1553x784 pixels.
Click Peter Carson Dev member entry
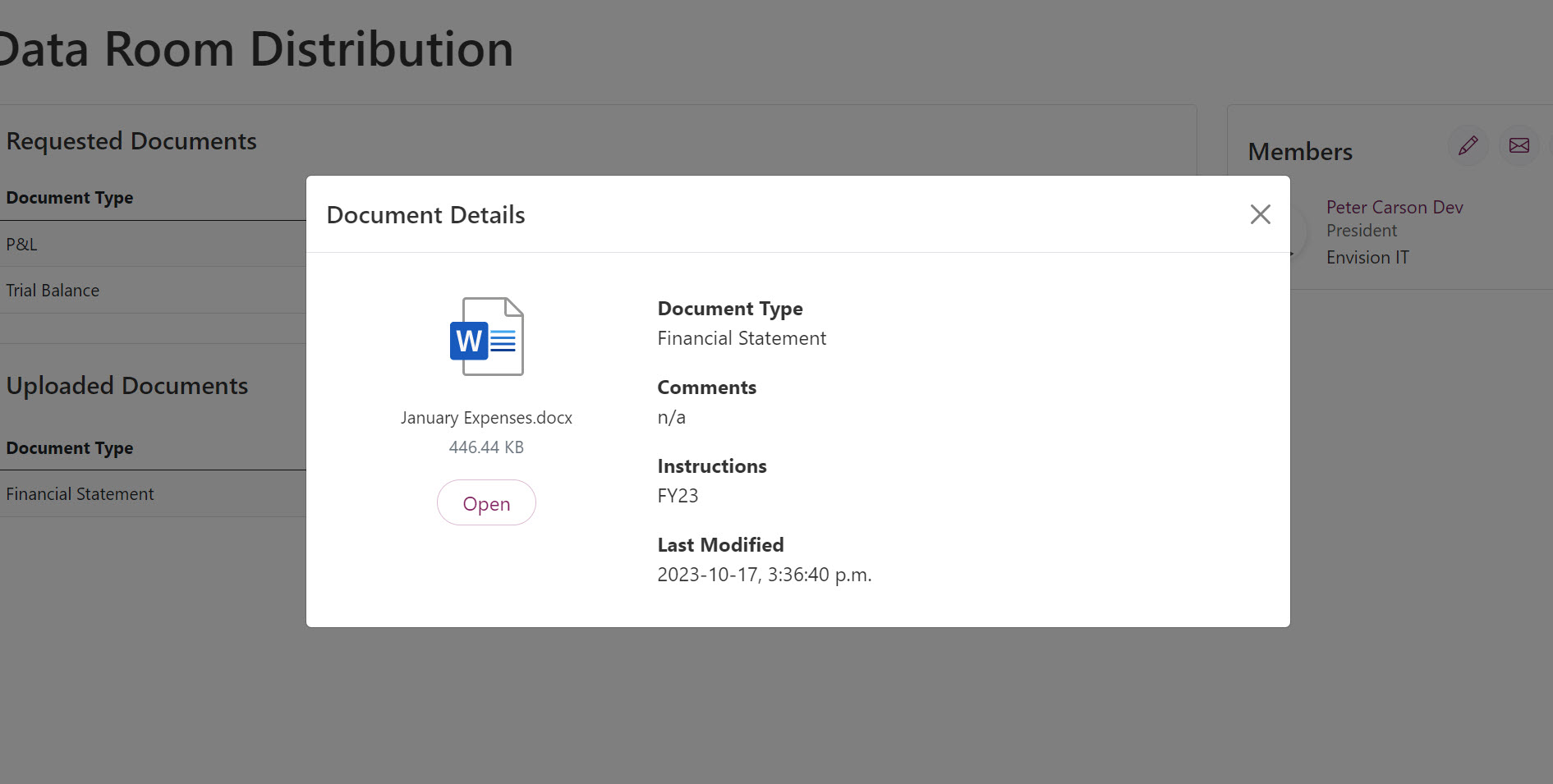pos(1394,207)
